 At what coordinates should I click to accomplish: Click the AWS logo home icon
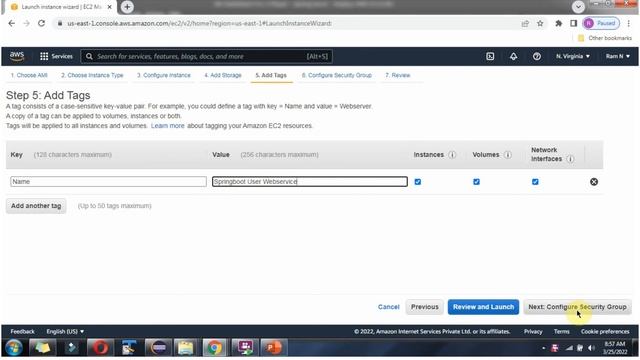[17, 56]
